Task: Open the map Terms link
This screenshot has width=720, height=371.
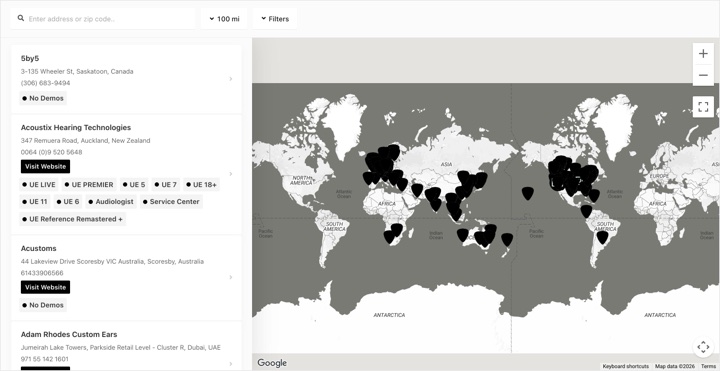Action: click(708, 366)
